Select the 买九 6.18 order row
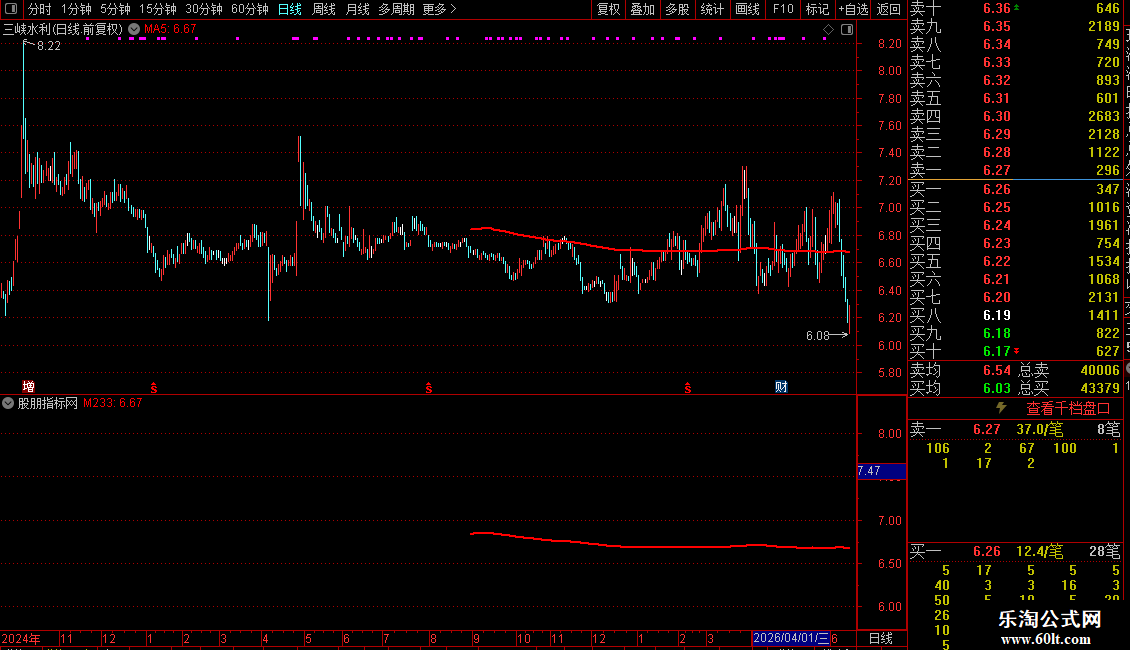This screenshot has height=650, width=1130. (1015, 333)
